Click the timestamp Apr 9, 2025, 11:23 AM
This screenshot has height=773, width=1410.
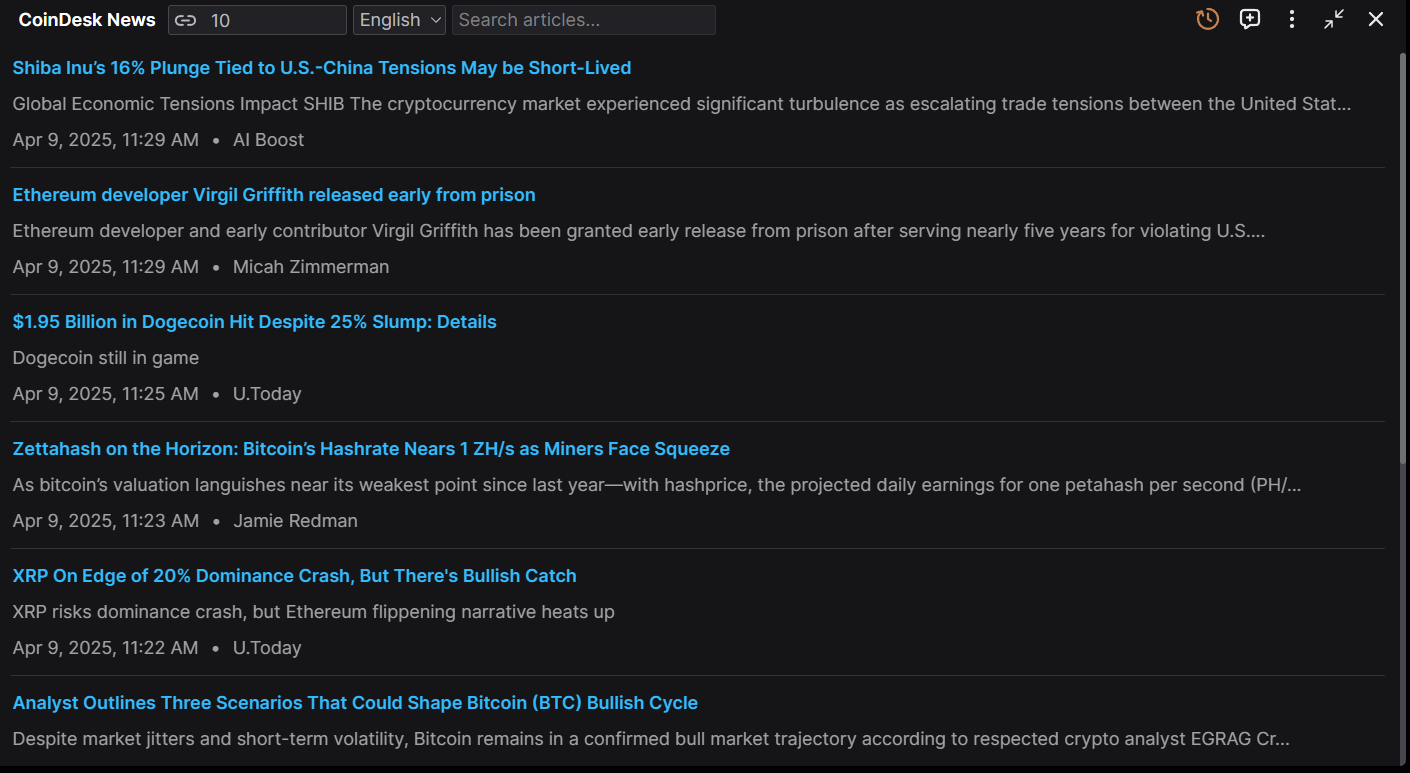[106, 521]
